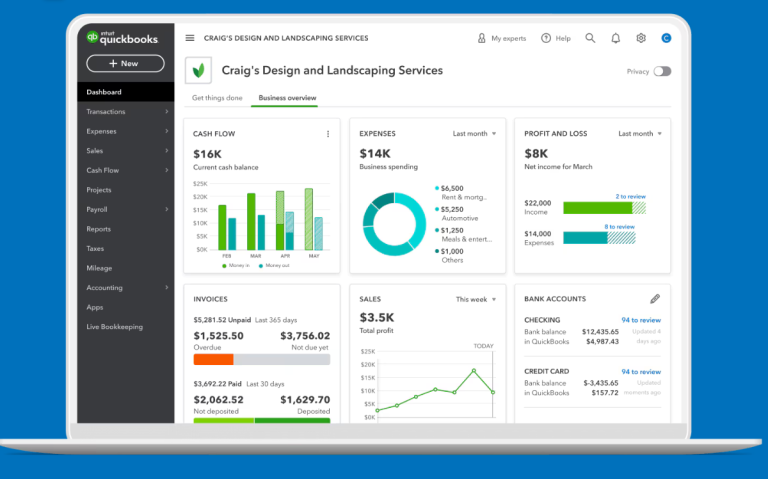Click 8 to review expenses link
This screenshot has width=768, height=479.
pyautogui.click(x=619, y=227)
